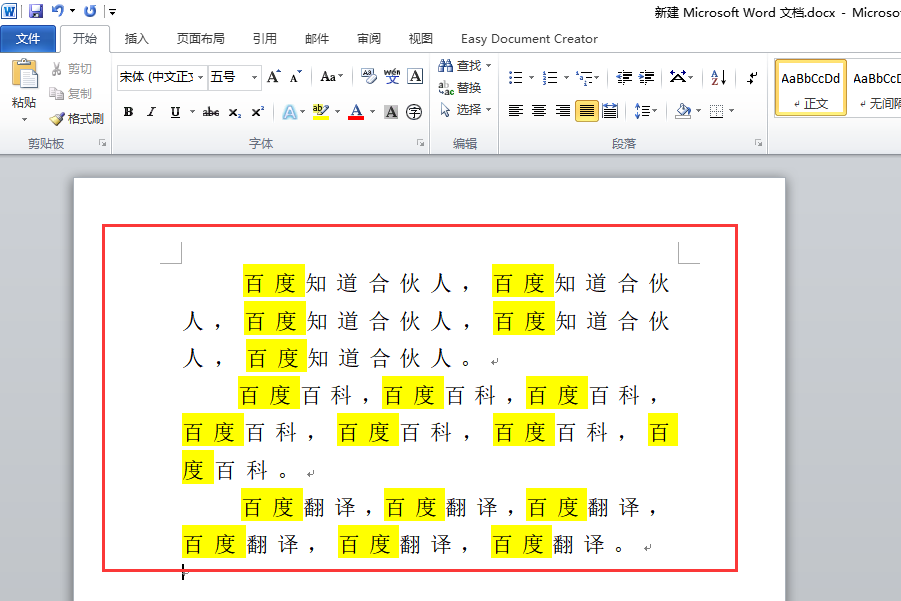Image resolution: width=901 pixels, height=601 pixels.
Task: Click the Undo icon
Action: coord(57,11)
